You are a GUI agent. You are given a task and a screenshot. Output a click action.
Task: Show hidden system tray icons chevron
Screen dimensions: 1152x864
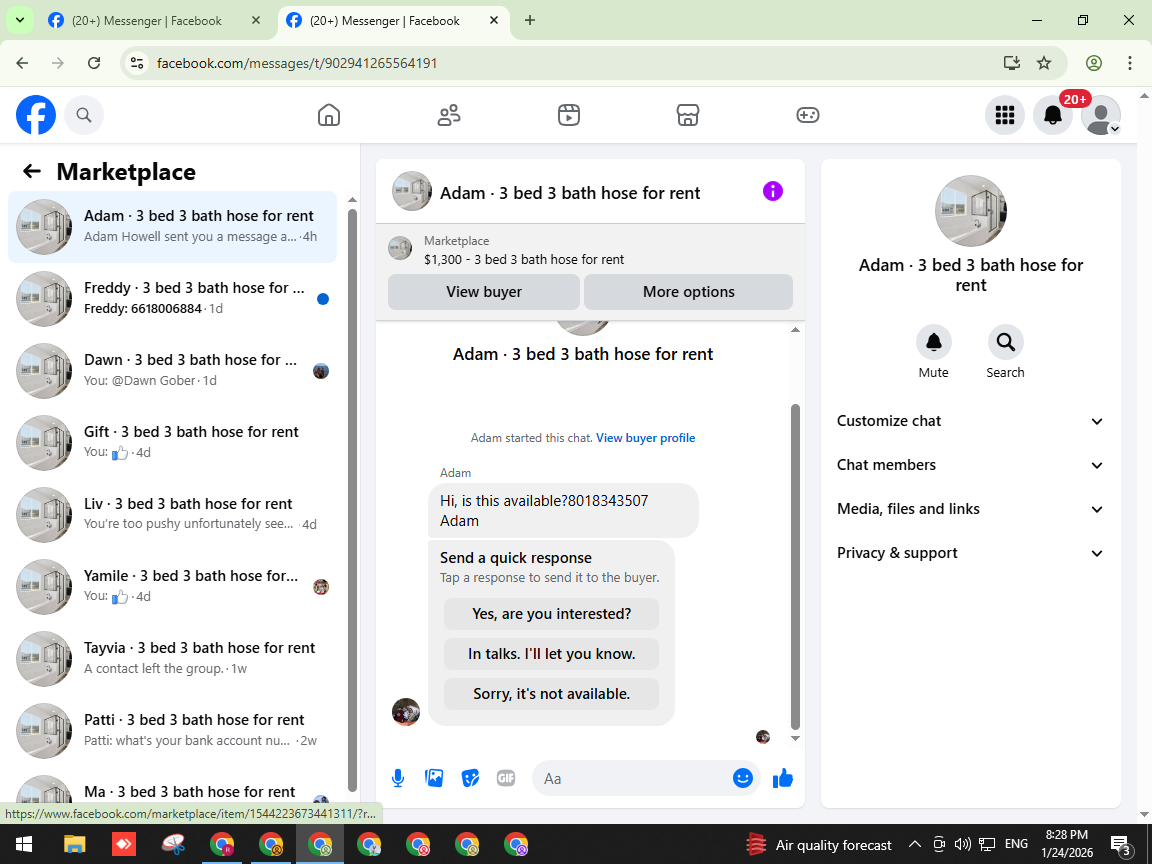tap(915, 844)
